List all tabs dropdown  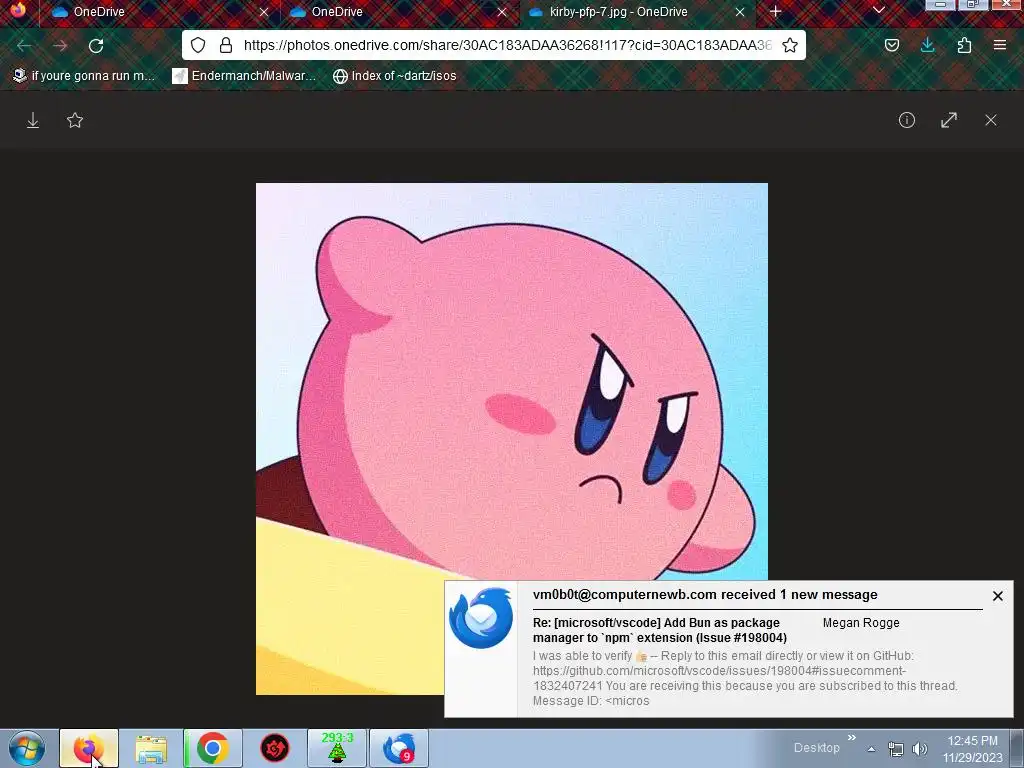(879, 10)
